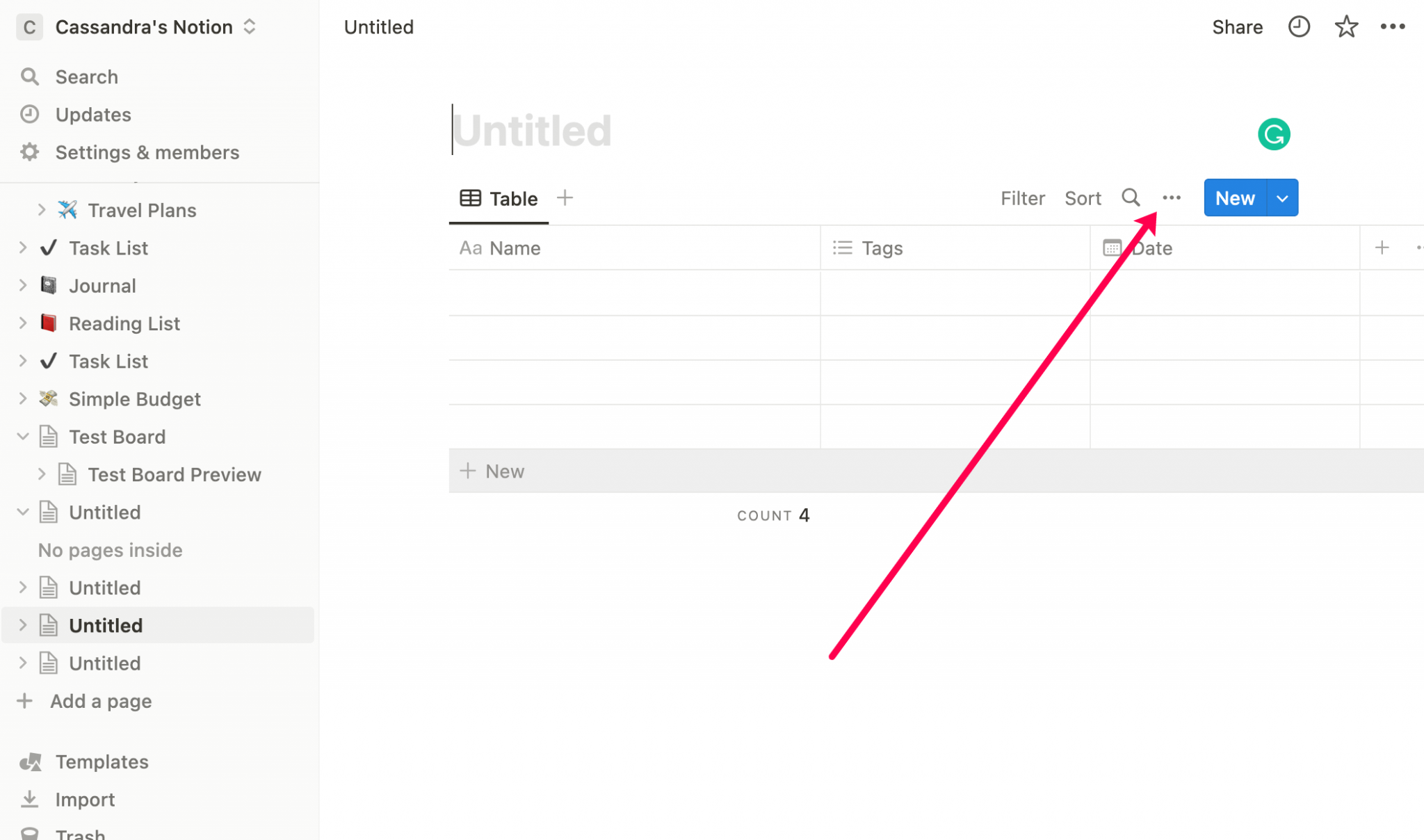The image size is (1424, 840).
Task: Open the workspace switcher dropdown
Action: click(249, 26)
